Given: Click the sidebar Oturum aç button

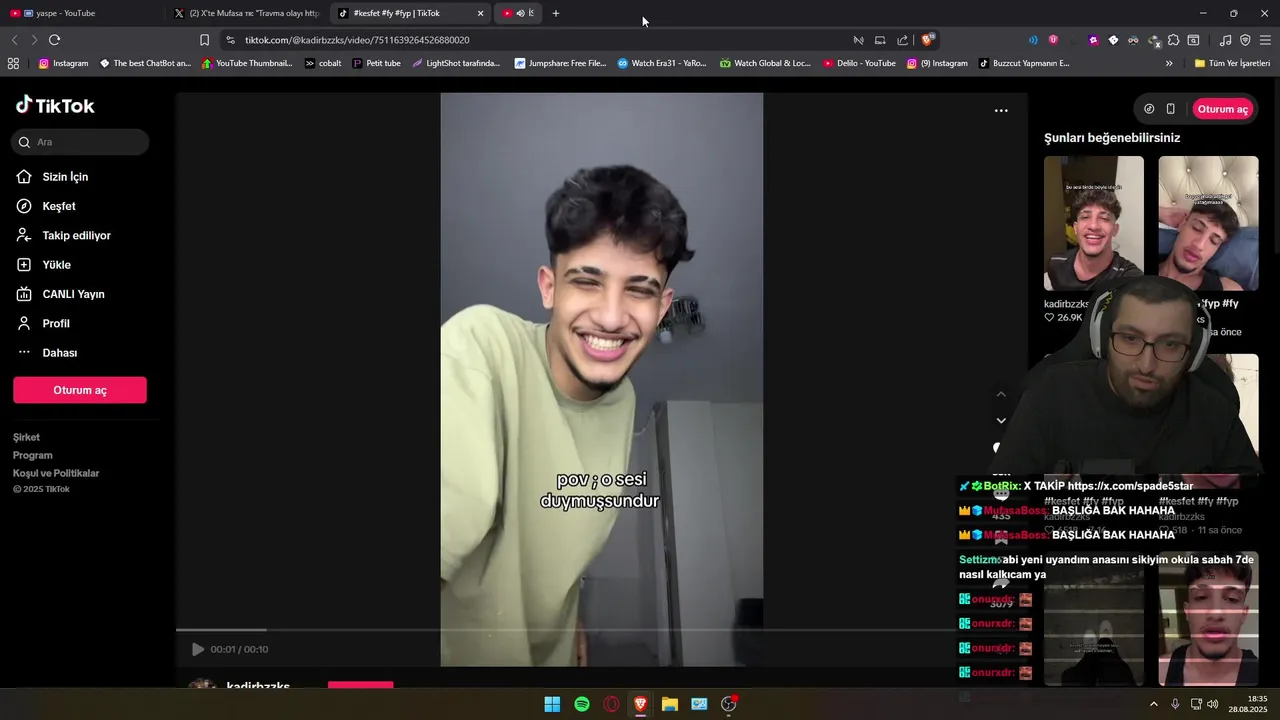Looking at the screenshot, I should pyautogui.click(x=80, y=390).
